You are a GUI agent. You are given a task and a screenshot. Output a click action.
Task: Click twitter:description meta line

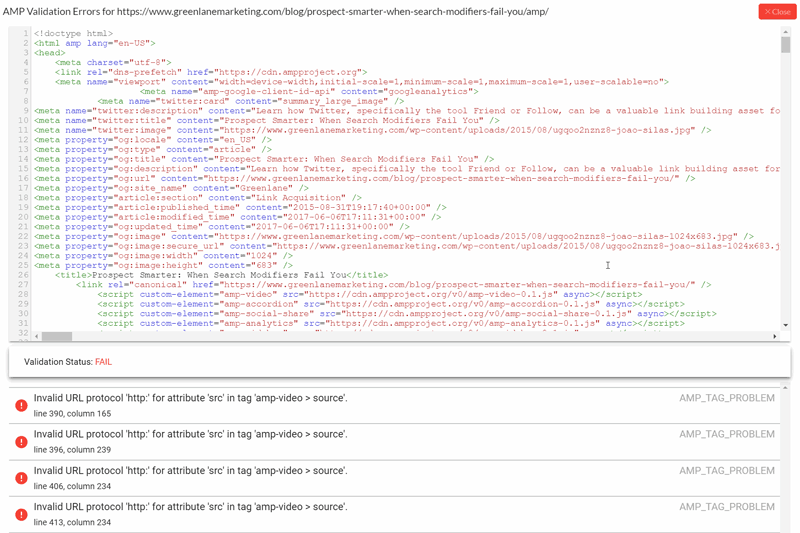click(x=407, y=111)
